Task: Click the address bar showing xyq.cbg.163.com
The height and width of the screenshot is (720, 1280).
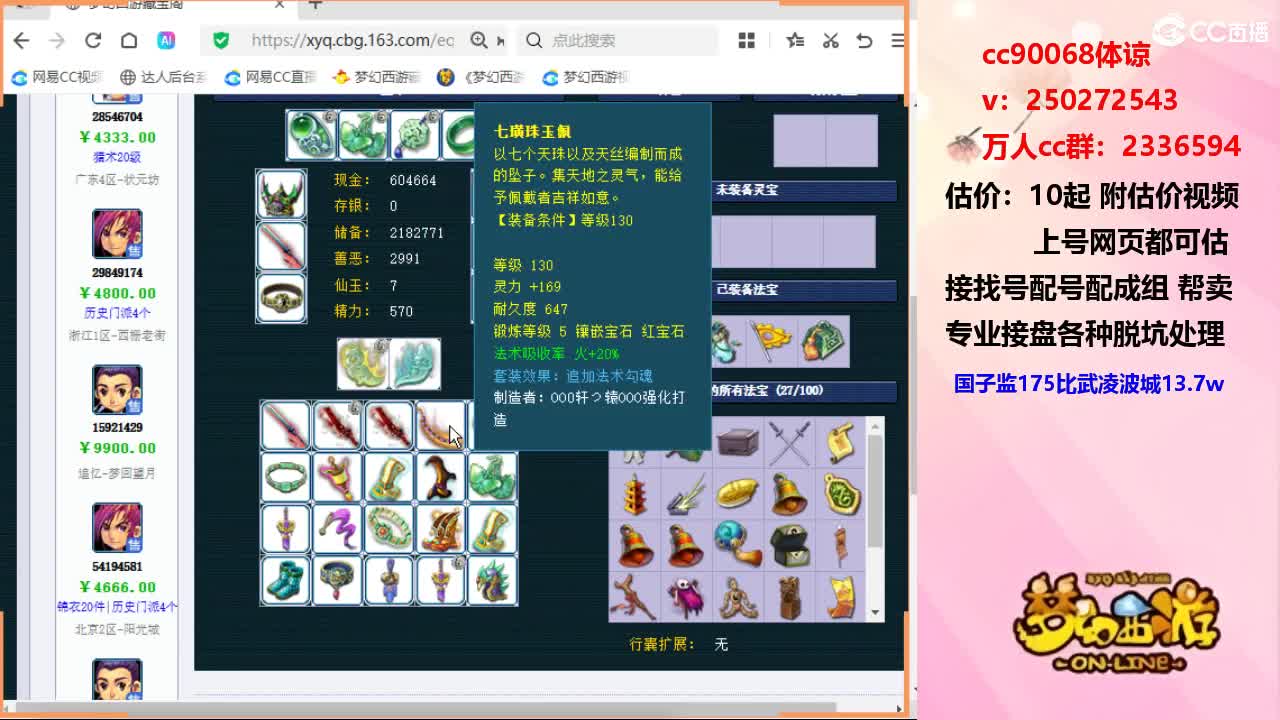Action: (x=352, y=40)
